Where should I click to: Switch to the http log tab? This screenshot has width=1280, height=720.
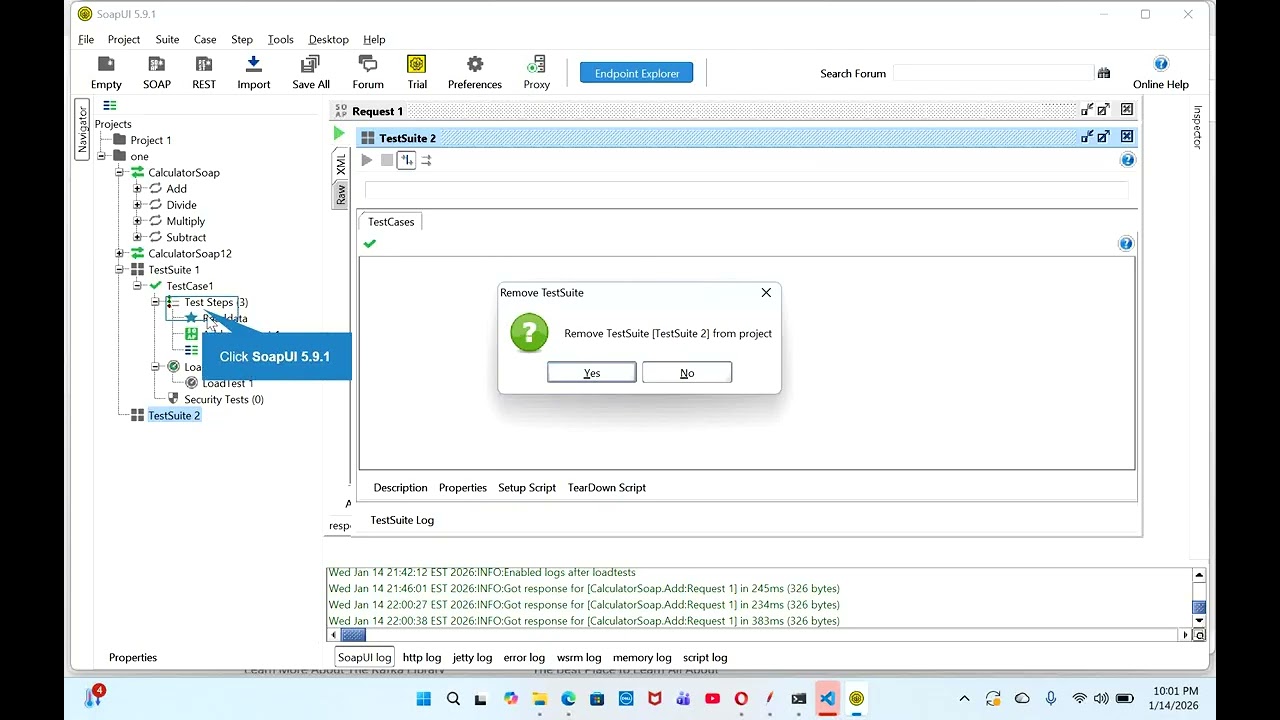(422, 658)
